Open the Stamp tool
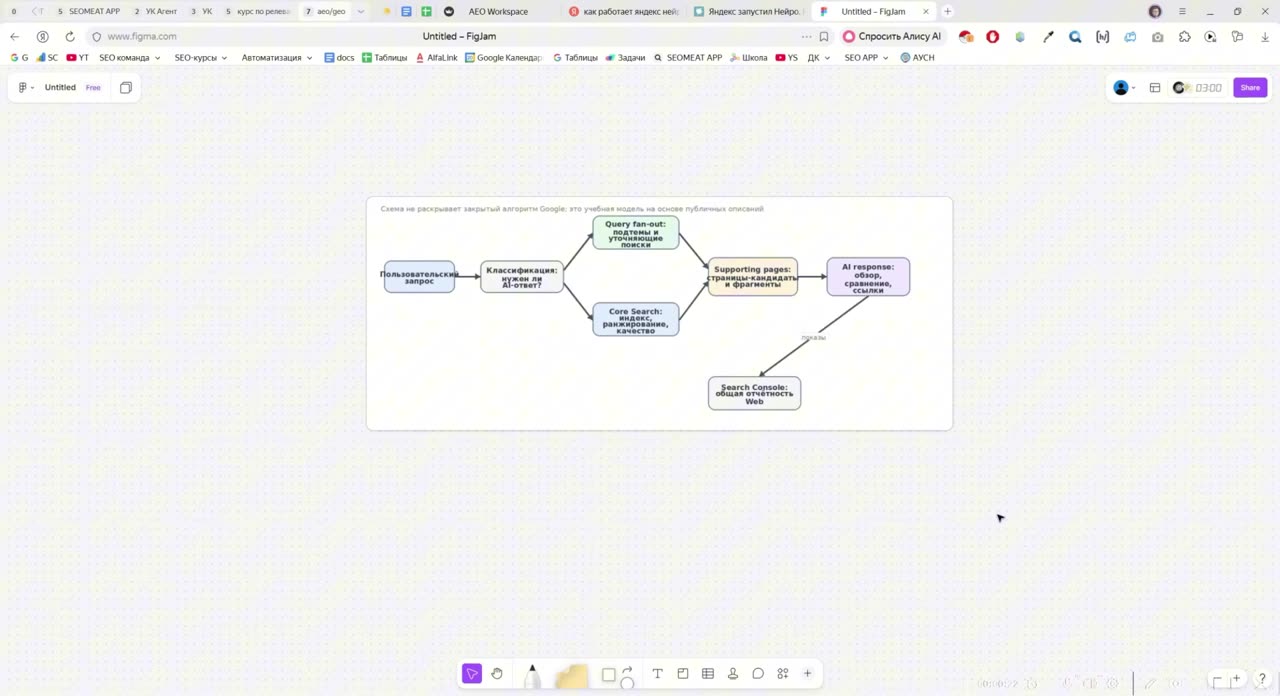The width and height of the screenshot is (1280, 696). click(733, 674)
